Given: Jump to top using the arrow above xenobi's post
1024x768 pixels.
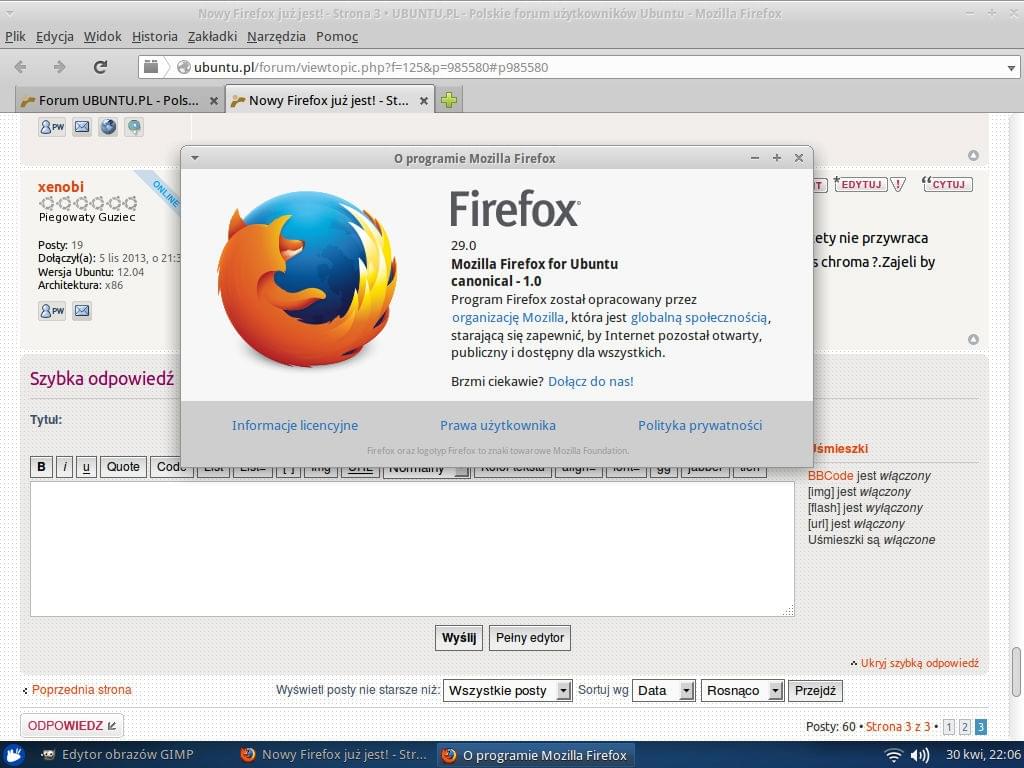Looking at the screenshot, I should pyautogui.click(x=973, y=155).
